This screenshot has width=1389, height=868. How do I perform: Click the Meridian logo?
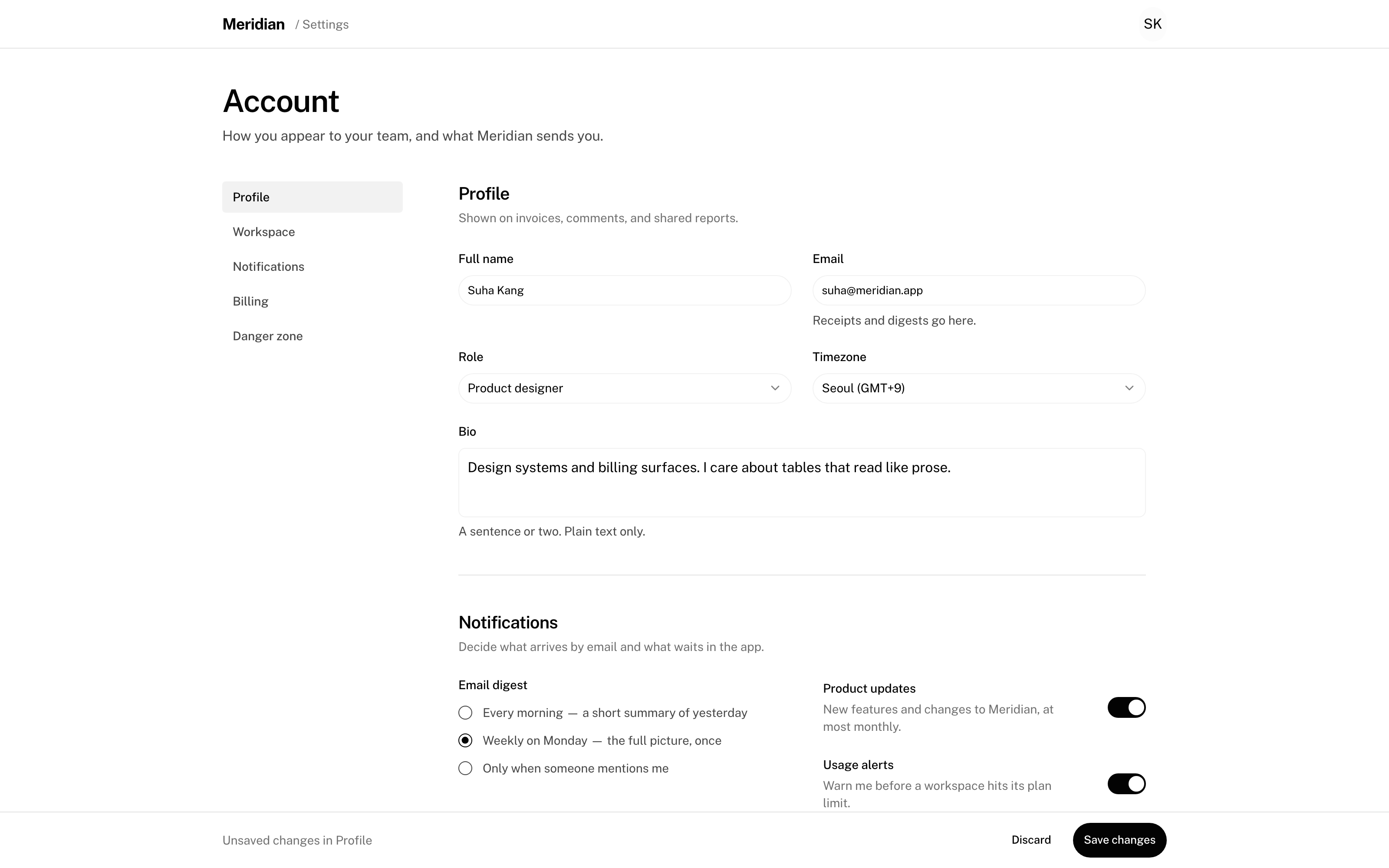point(253,24)
